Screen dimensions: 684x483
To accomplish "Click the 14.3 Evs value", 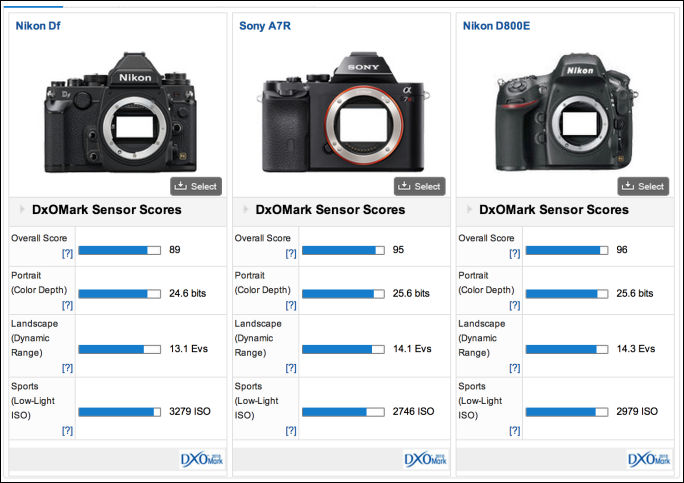I will click(x=636, y=349).
